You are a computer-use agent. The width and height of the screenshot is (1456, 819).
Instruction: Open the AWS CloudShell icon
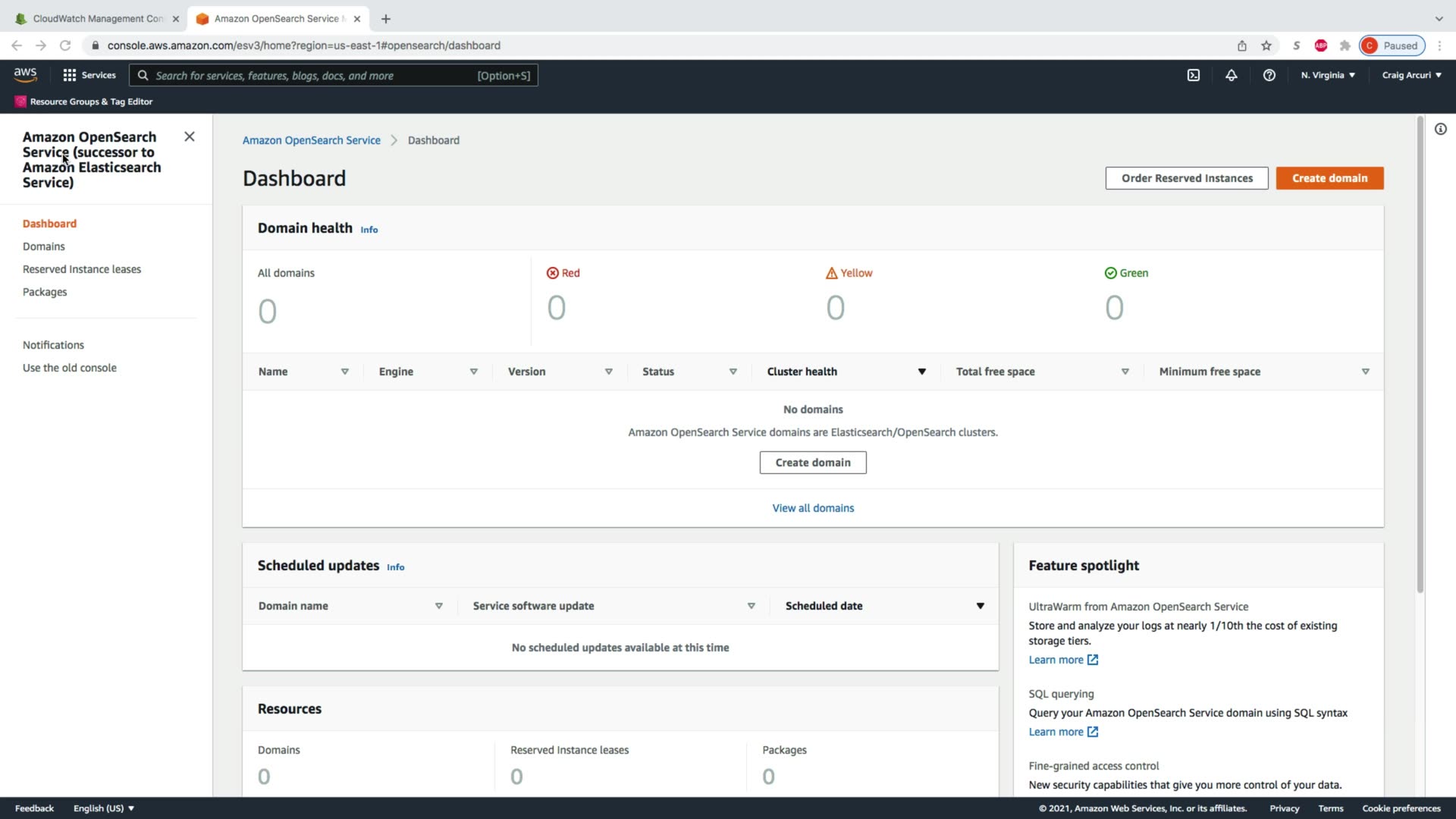1194,75
